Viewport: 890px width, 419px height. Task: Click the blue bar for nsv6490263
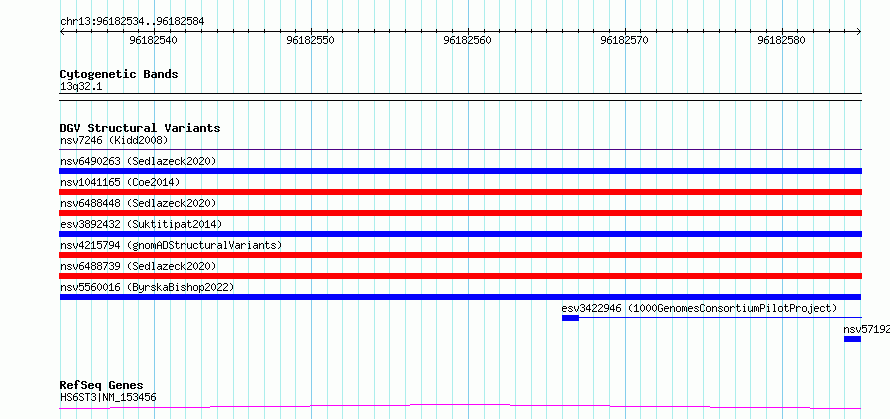(x=461, y=171)
